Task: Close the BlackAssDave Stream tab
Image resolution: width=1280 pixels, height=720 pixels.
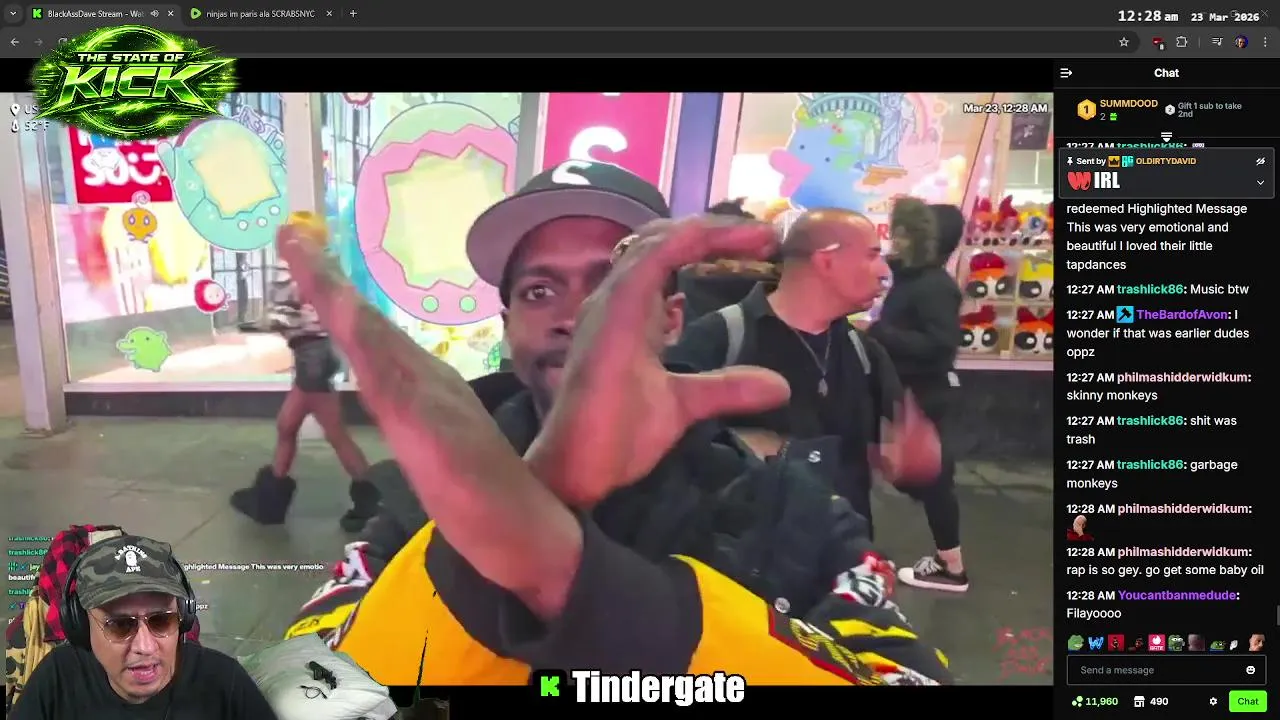Action: pyautogui.click(x=170, y=14)
